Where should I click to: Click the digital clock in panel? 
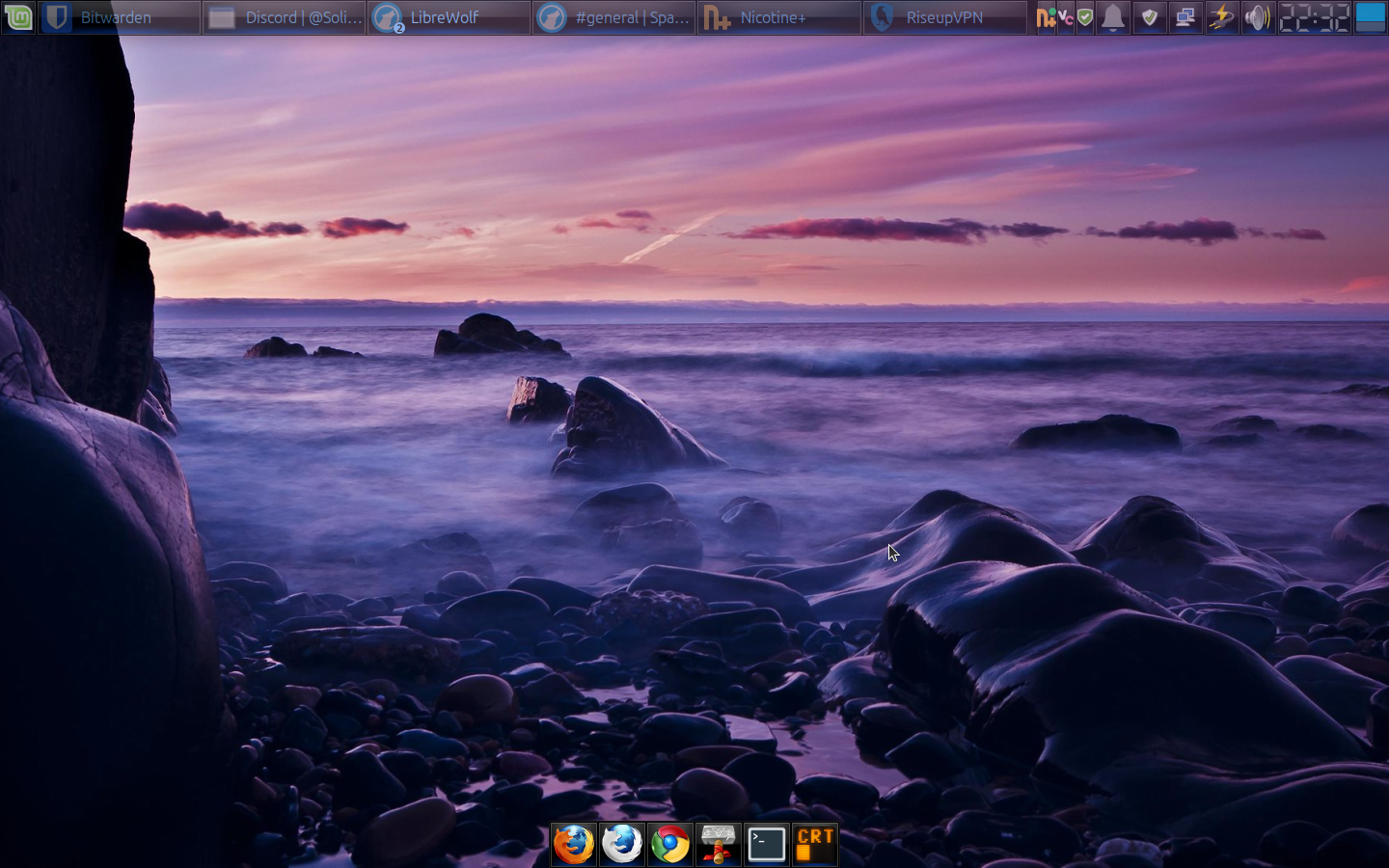click(1314, 17)
